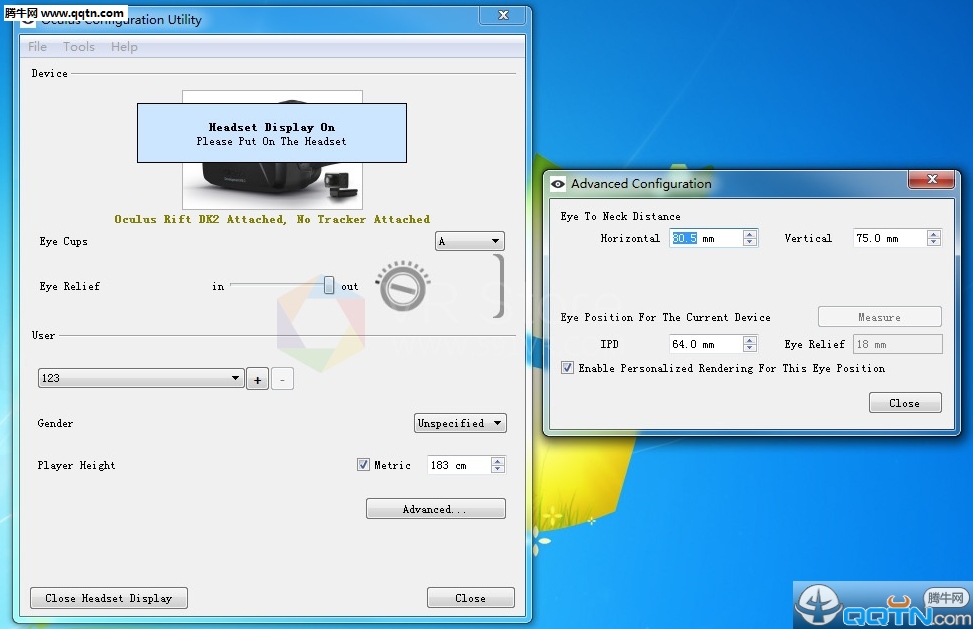This screenshot has width=973, height=629.
Task: Open the Help menu
Action: pos(124,47)
